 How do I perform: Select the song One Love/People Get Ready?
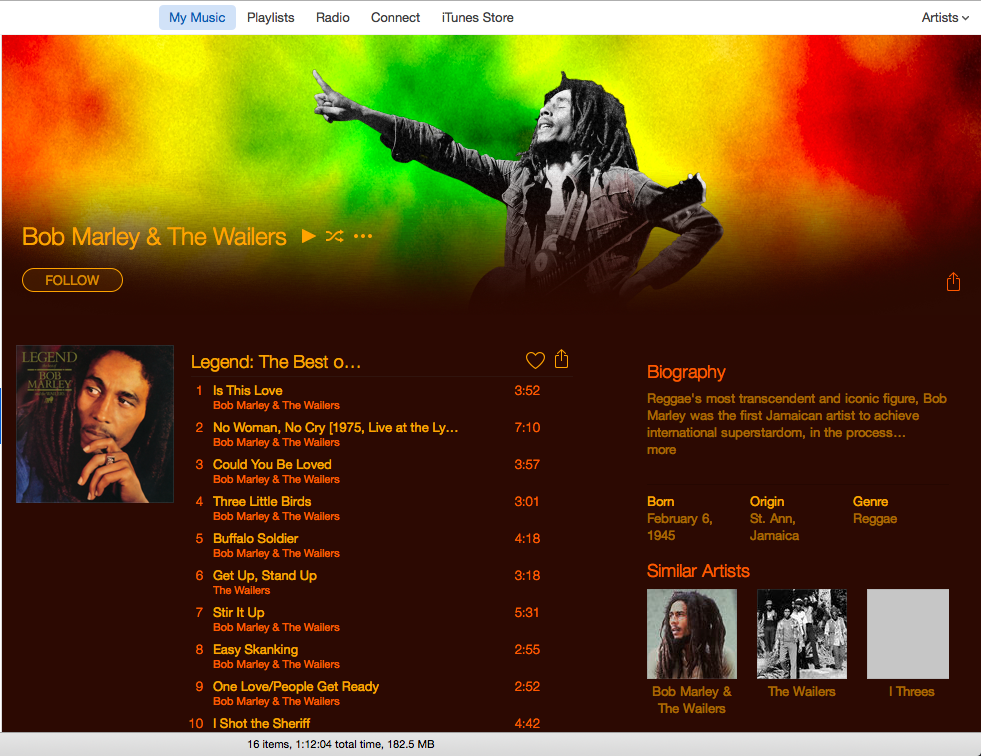click(296, 686)
